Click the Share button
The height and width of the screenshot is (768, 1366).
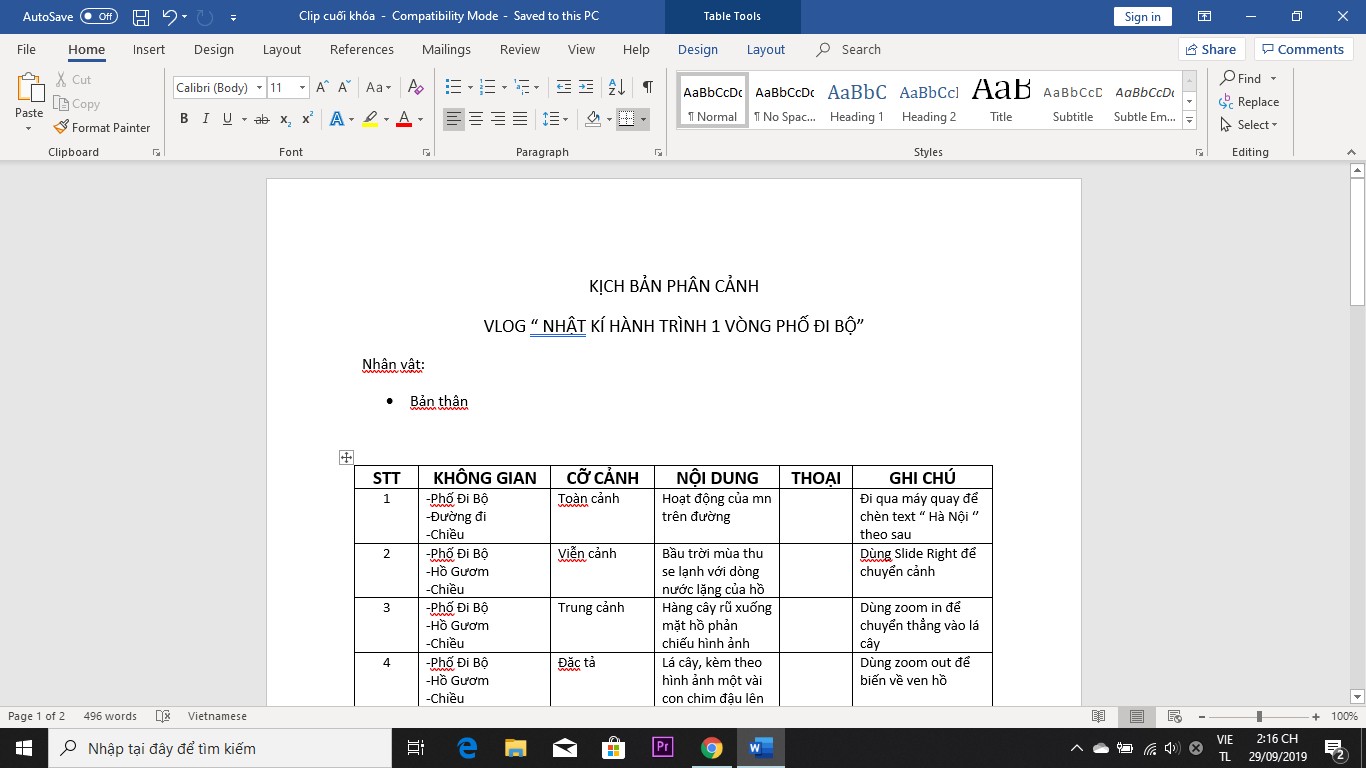point(1211,49)
